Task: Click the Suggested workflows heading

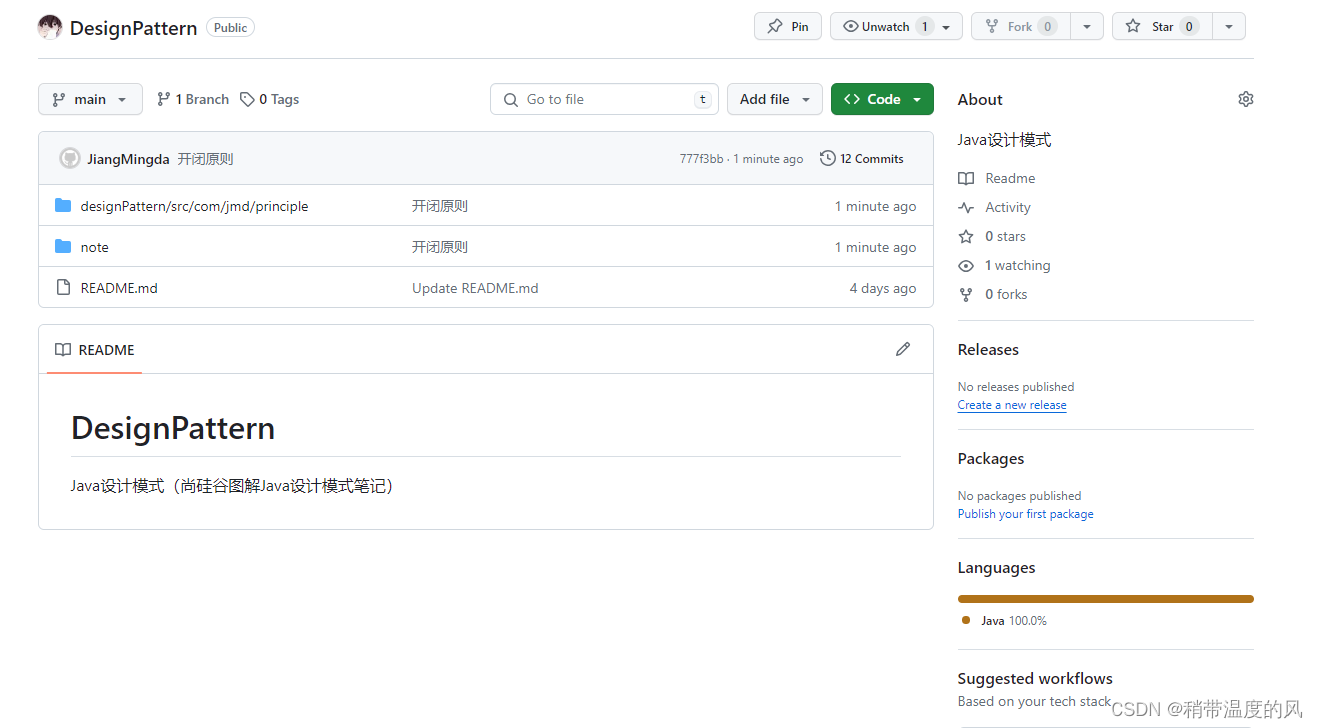Action: (x=1035, y=678)
